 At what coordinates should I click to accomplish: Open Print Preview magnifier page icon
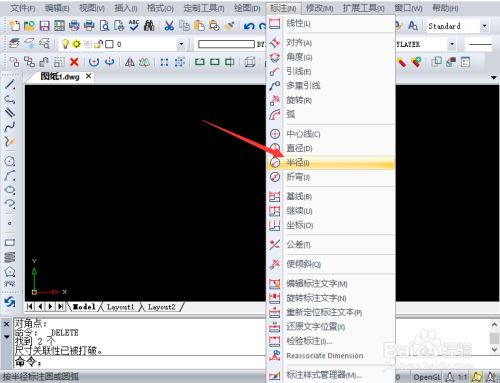coord(104,26)
